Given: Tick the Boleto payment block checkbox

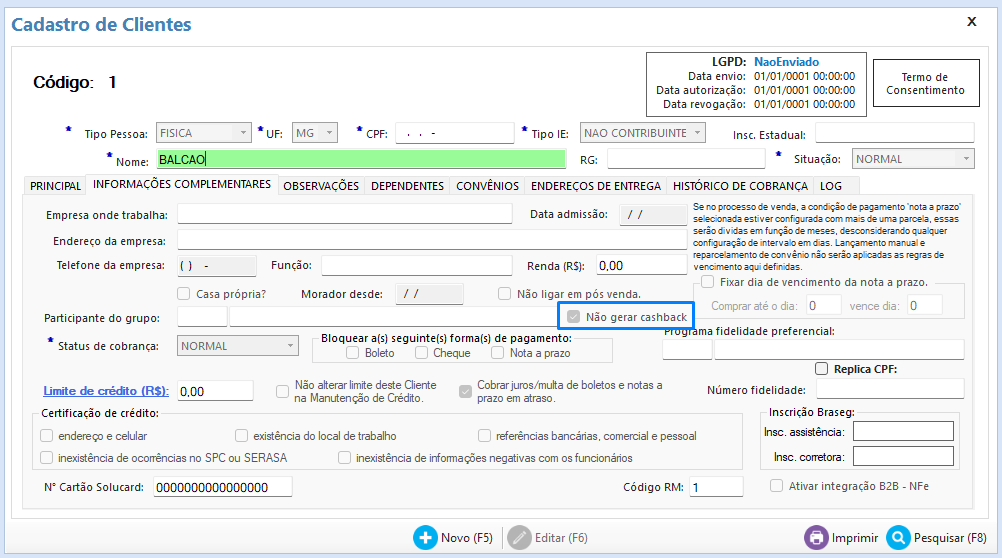Looking at the screenshot, I should pos(352,352).
